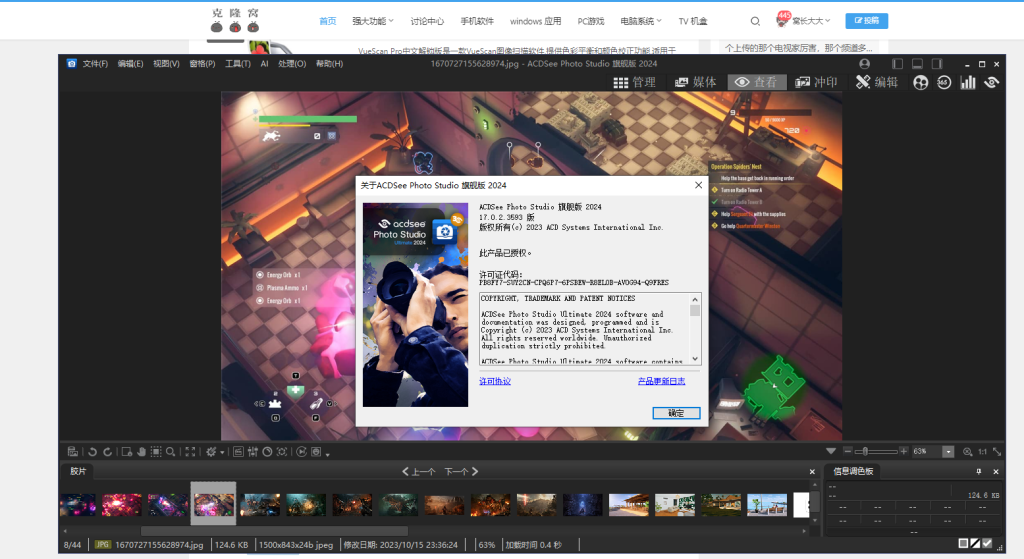Click 确定 button in About dialog
Image resolution: width=1024 pixels, height=559 pixels.
click(x=676, y=413)
